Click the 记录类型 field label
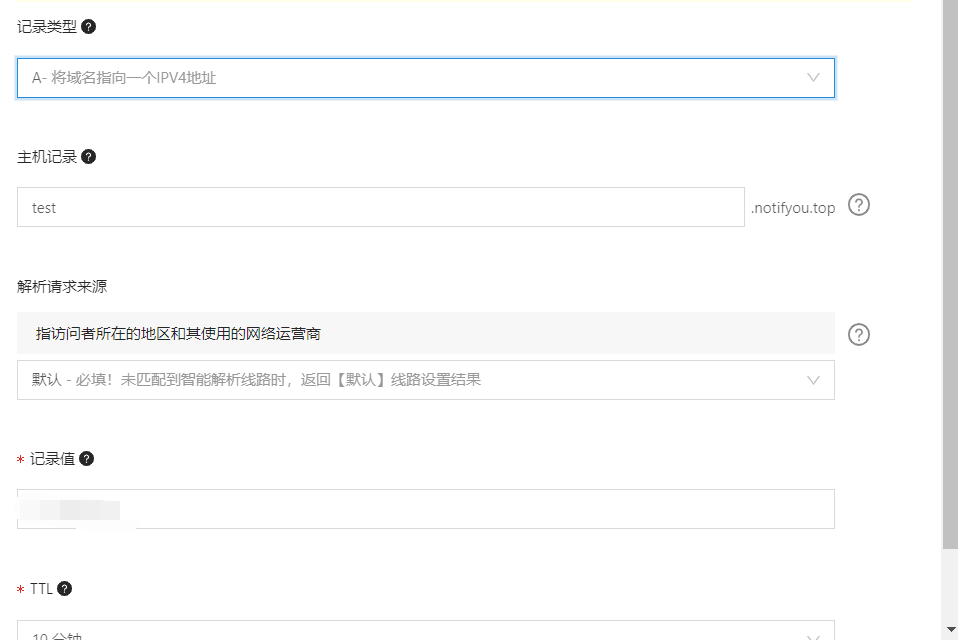 (x=47, y=27)
